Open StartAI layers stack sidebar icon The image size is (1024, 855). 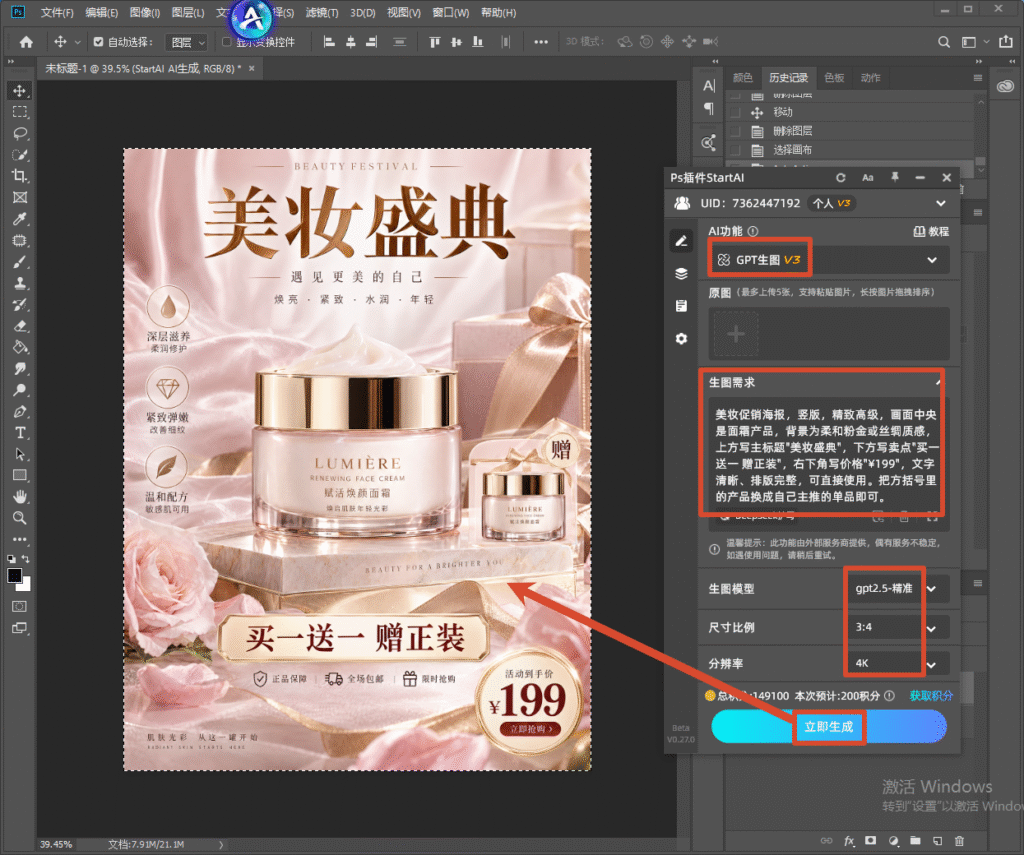pos(681,274)
